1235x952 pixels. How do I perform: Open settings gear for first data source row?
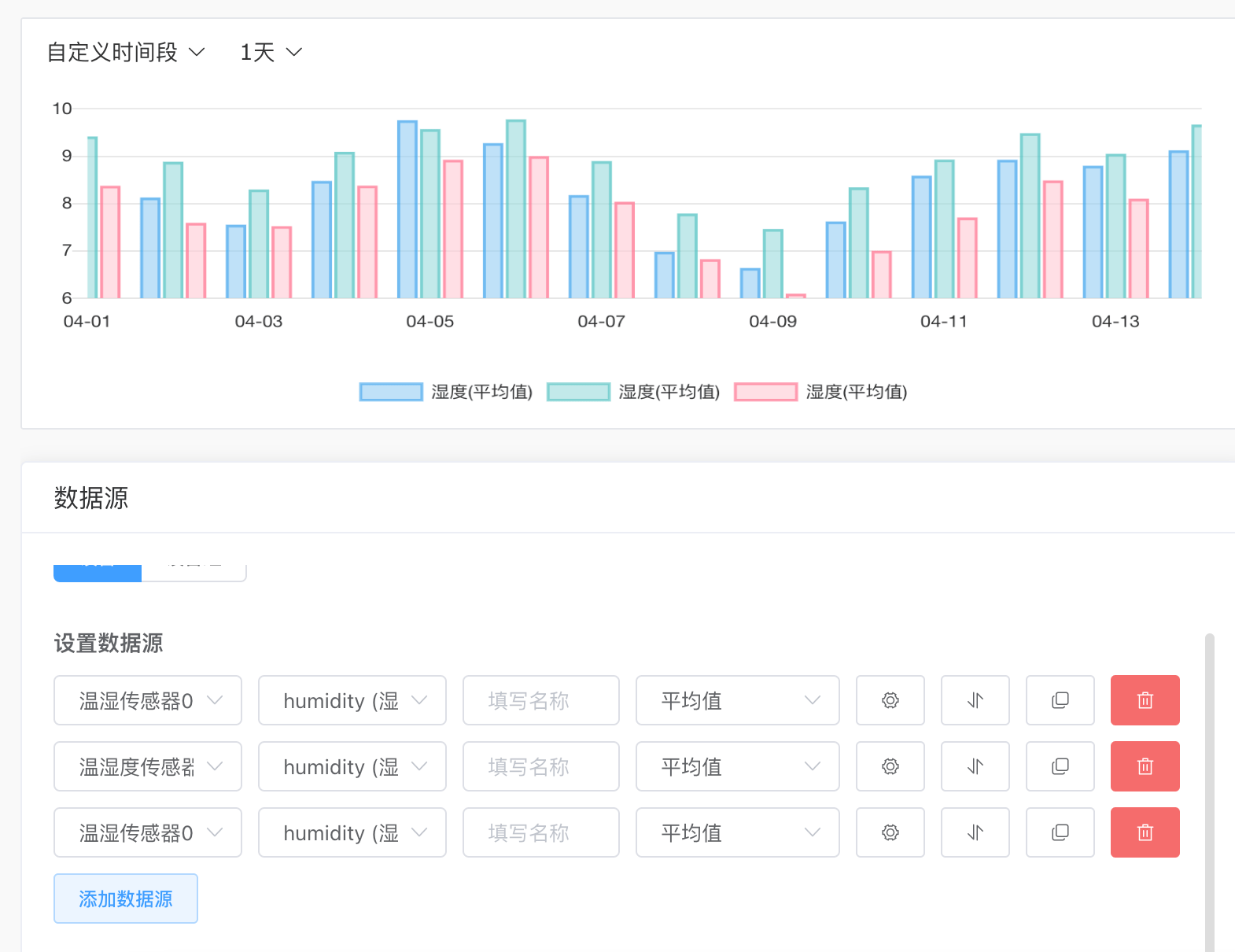[x=890, y=700]
